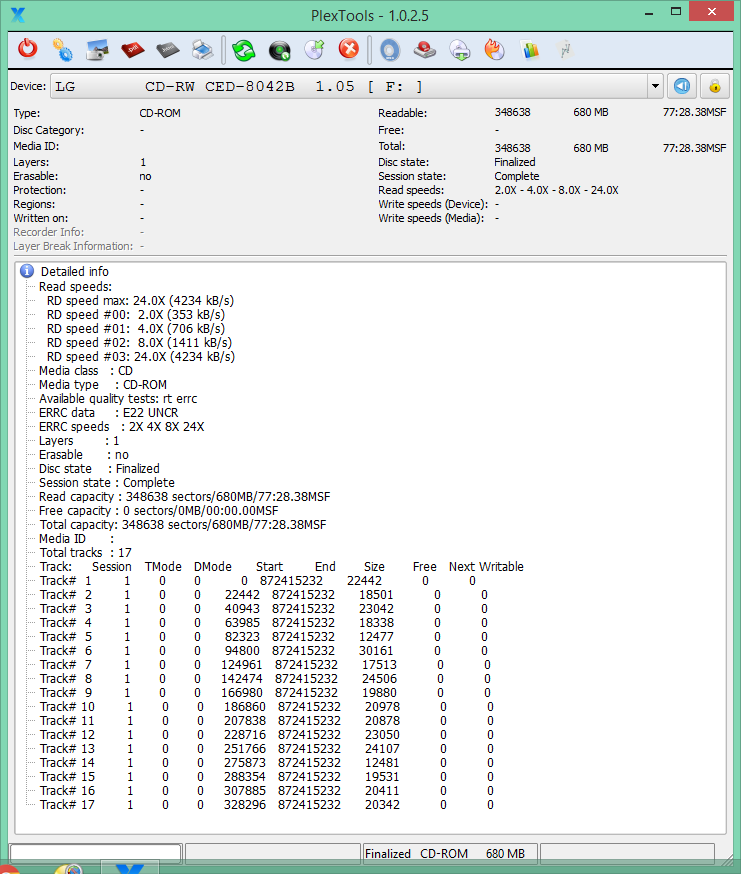Click the green refresh arrows icon
Viewport: 741px width, 874px height.
(x=244, y=51)
